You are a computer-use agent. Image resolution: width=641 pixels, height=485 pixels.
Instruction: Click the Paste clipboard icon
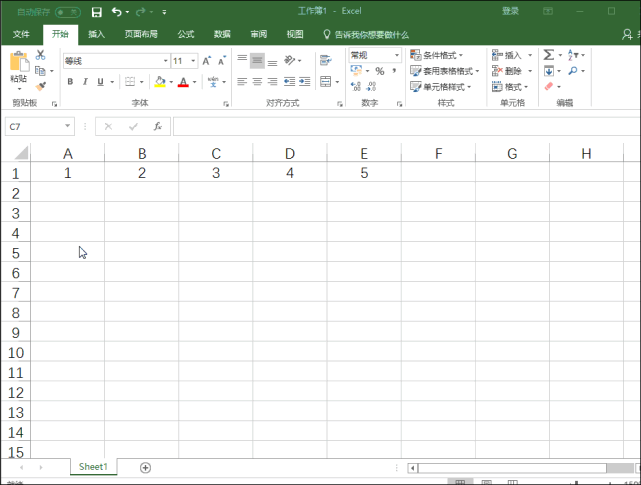tap(19, 62)
